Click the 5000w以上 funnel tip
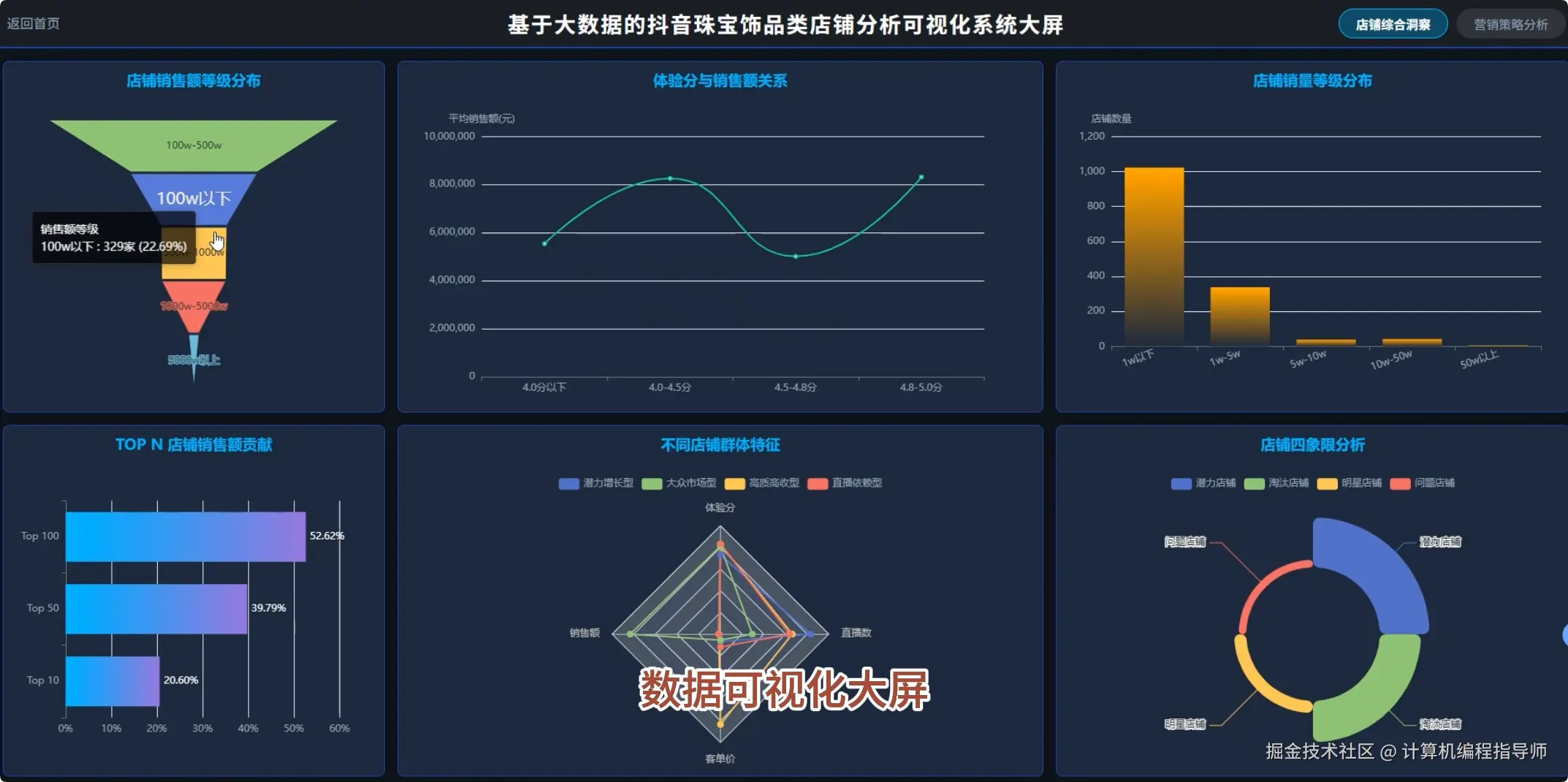Viewport: 1568px width, 782px height. pyautogui.click(x=194, y=358)
